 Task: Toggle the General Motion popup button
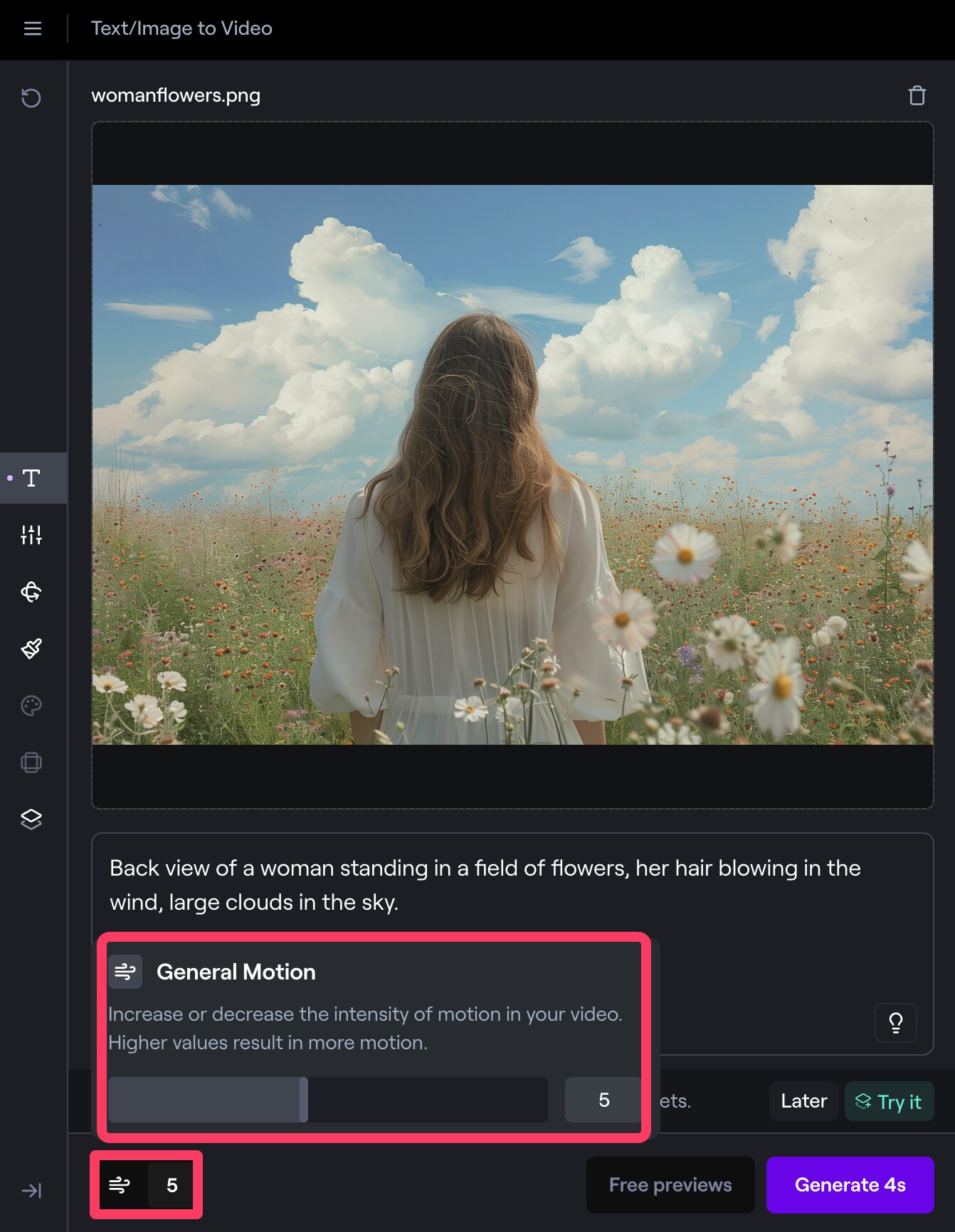[x=120, y=1185]
